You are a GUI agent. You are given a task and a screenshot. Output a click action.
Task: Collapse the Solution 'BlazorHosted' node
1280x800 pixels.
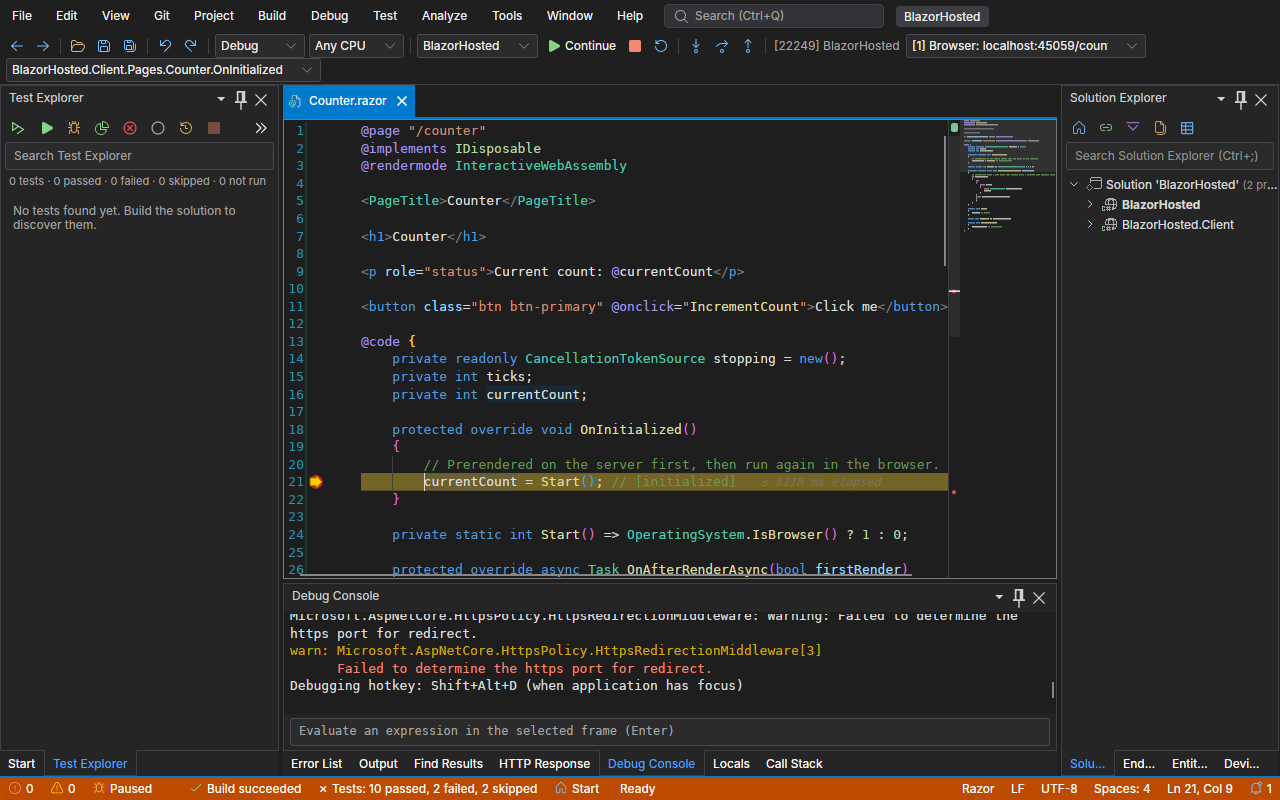click(x=1074, y=185)
